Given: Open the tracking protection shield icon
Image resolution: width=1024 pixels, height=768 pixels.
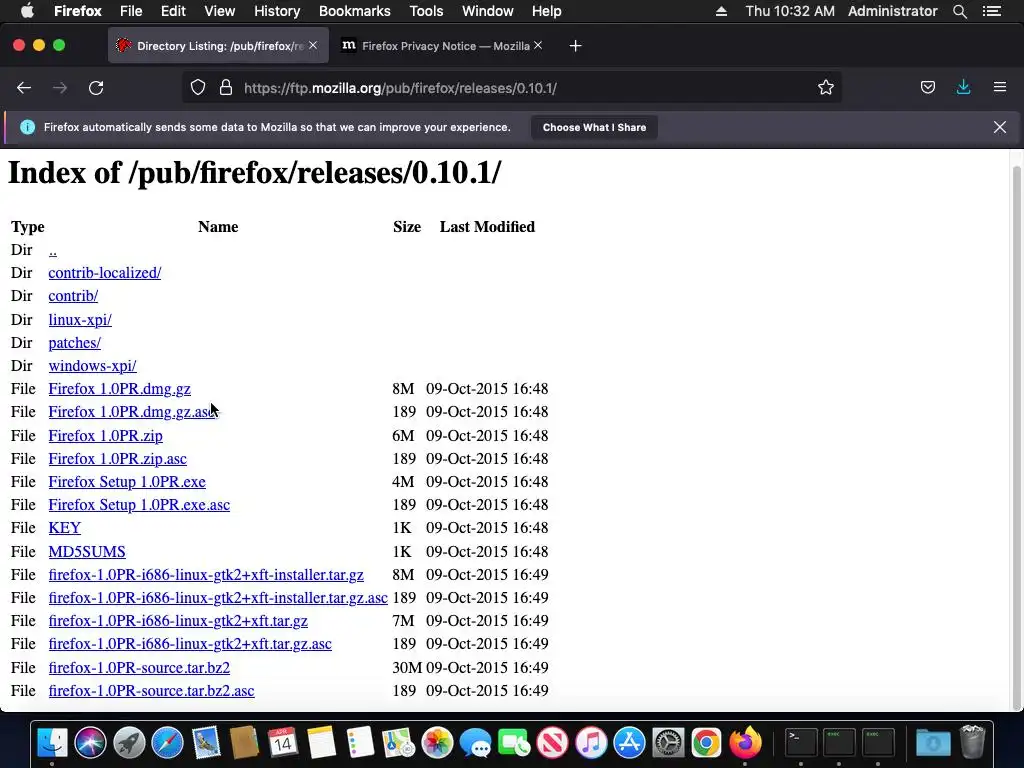Looking at the screenshot, I should coord(198,88).
